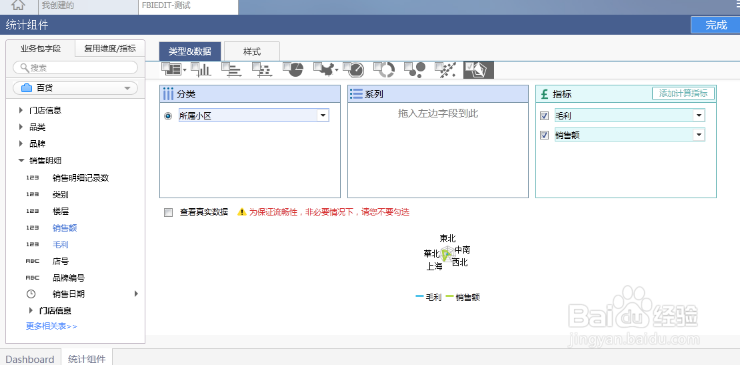Open the 毛利 indicator dropdown arrow

click(x=699, y=115)
